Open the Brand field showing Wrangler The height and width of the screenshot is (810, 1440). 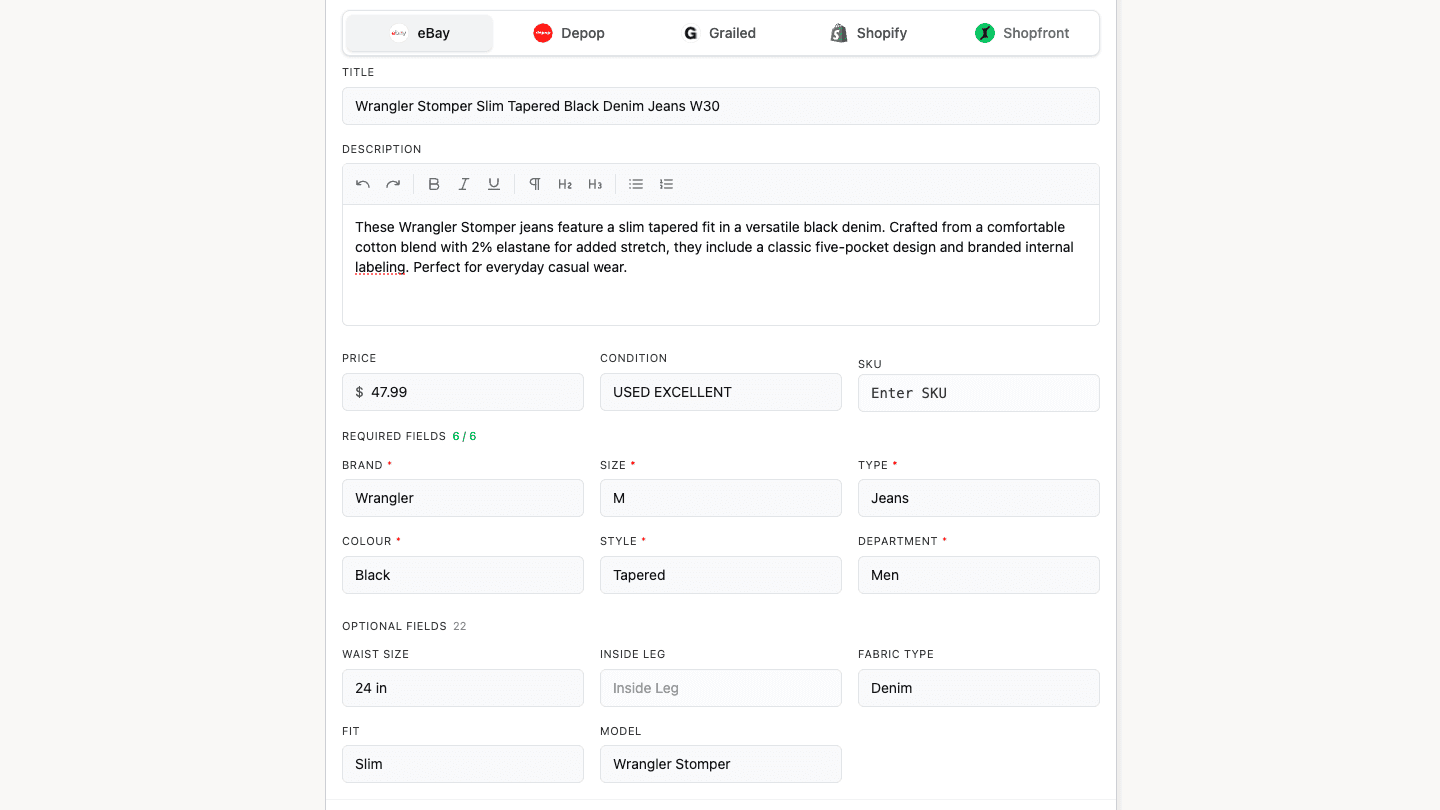click(x=463, y=498)
